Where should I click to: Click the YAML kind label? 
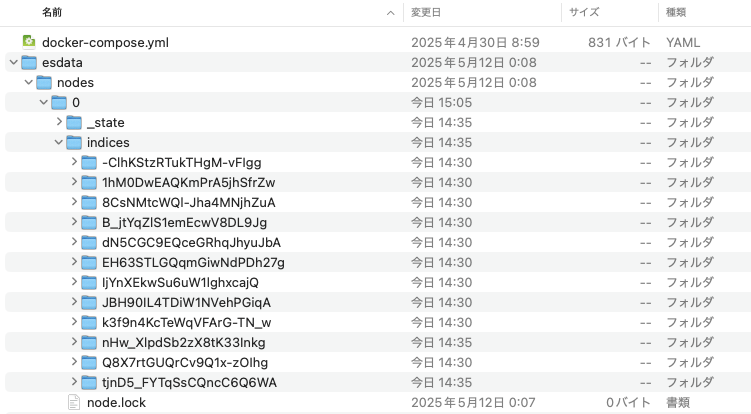point(683,43)
